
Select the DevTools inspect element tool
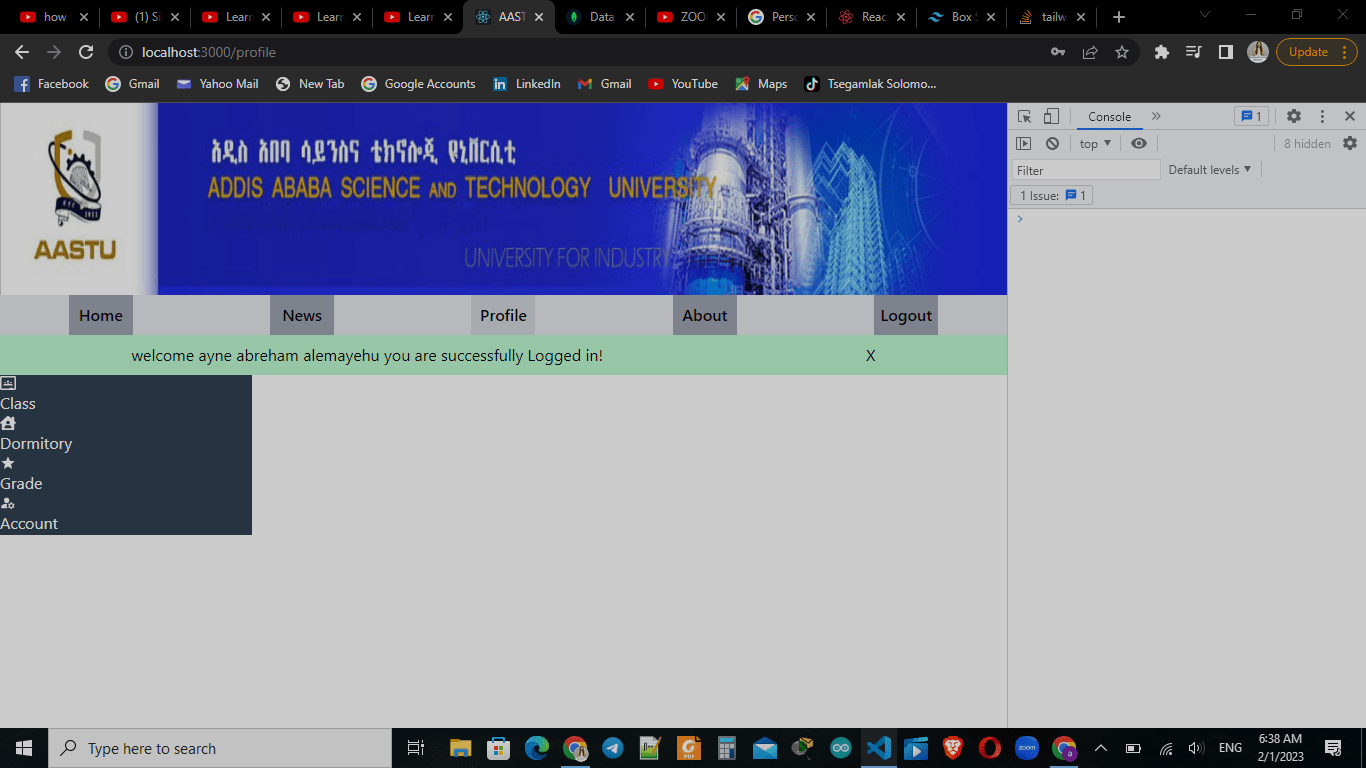click(1024, 116)
